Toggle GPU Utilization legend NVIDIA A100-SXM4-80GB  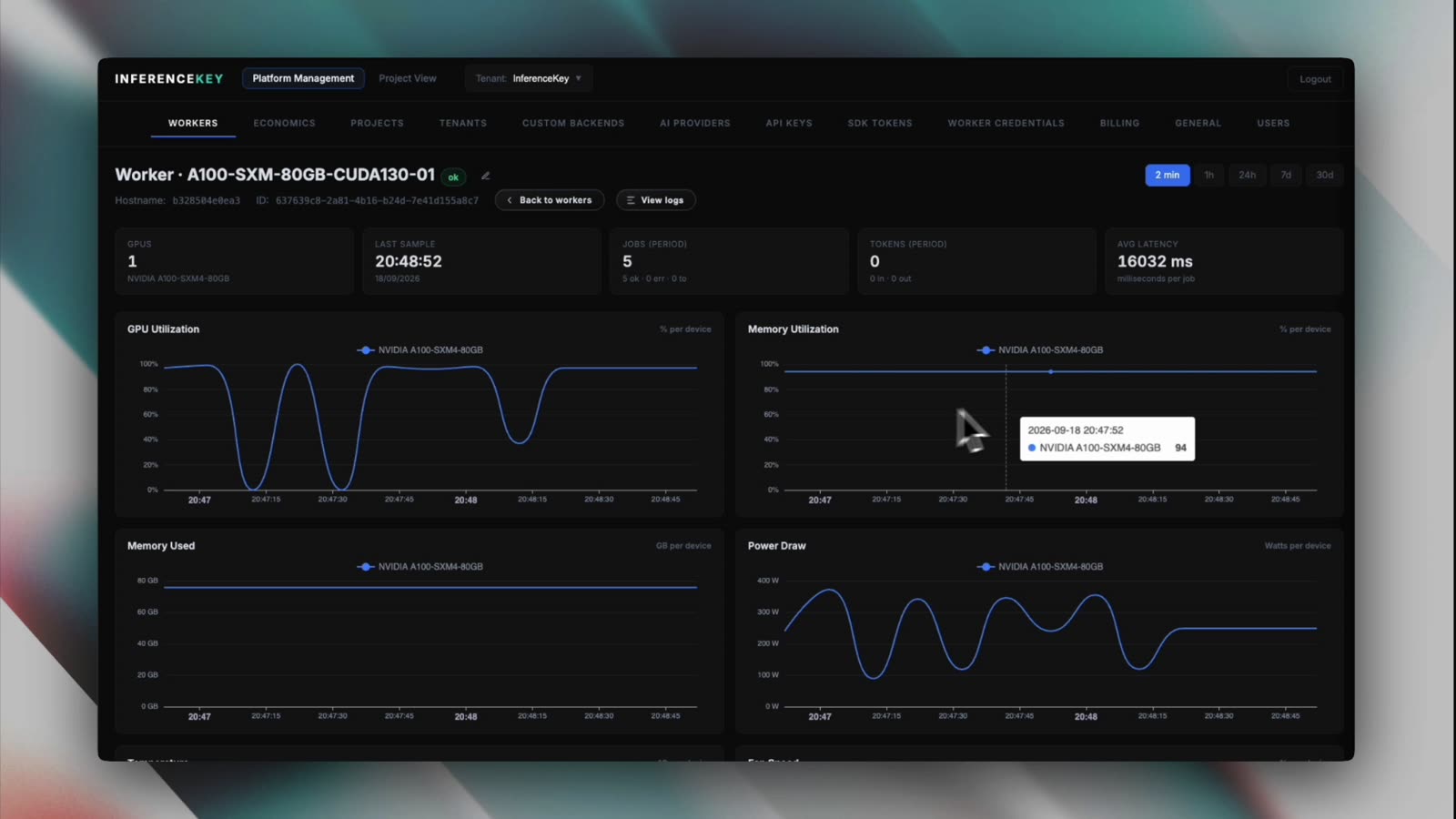(x=420, y=350)
